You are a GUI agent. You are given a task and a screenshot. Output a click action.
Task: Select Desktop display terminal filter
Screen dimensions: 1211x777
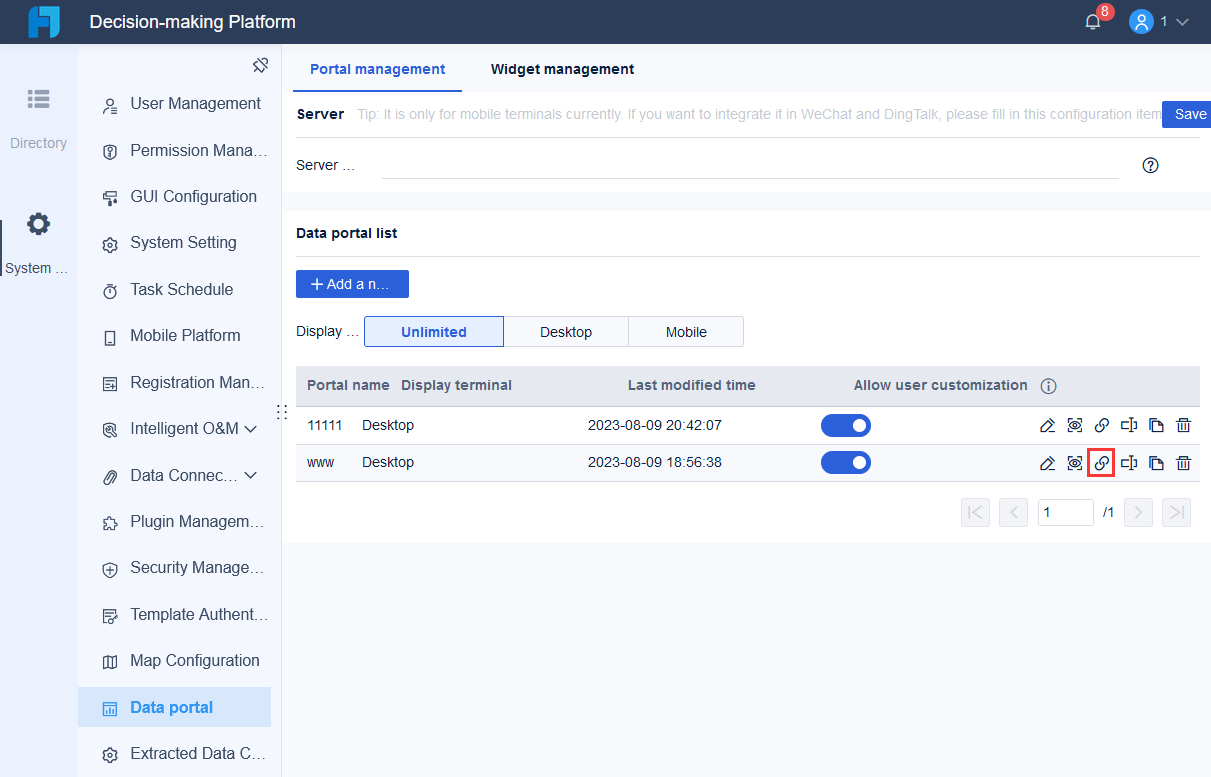point(566,332)
